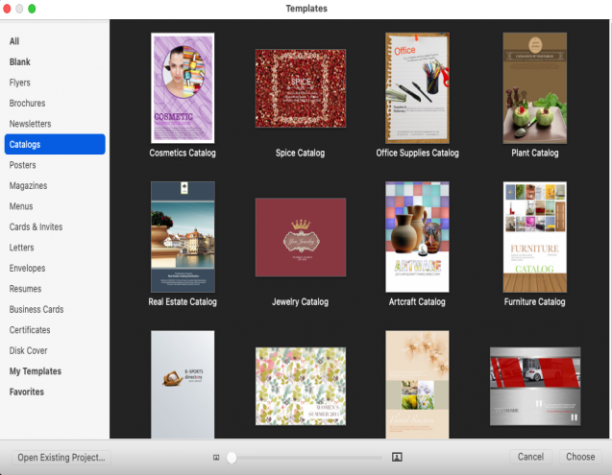Select the All category

pyautogui.click(x=14, y=41)
